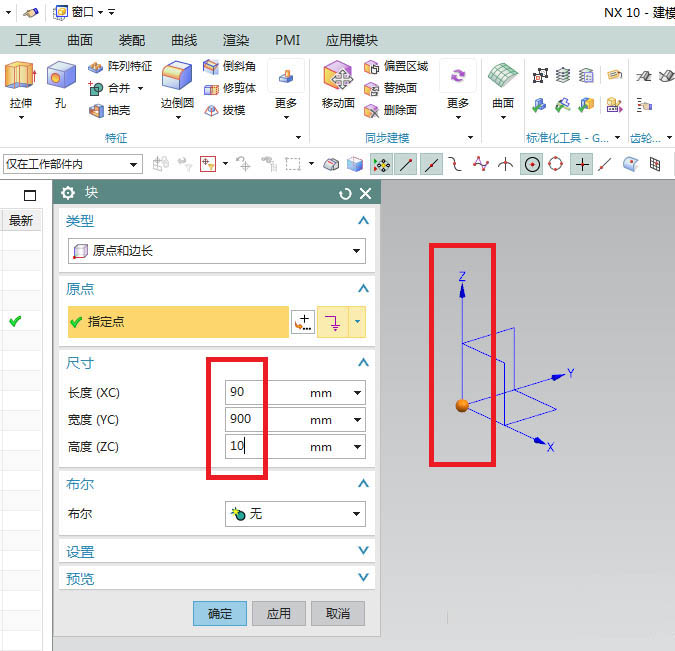Open the selection scope dropdown 仅在工作部件内

[x=73, y=164]
